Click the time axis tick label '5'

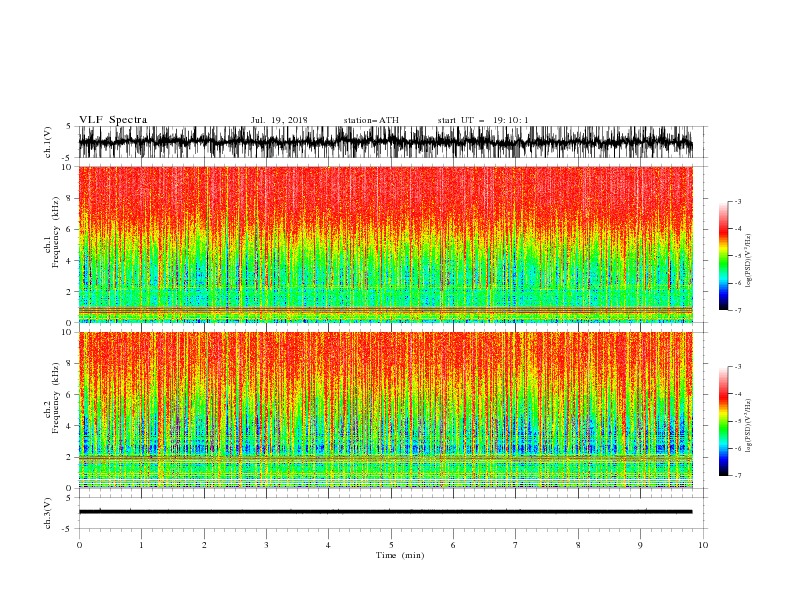(391, 545)
